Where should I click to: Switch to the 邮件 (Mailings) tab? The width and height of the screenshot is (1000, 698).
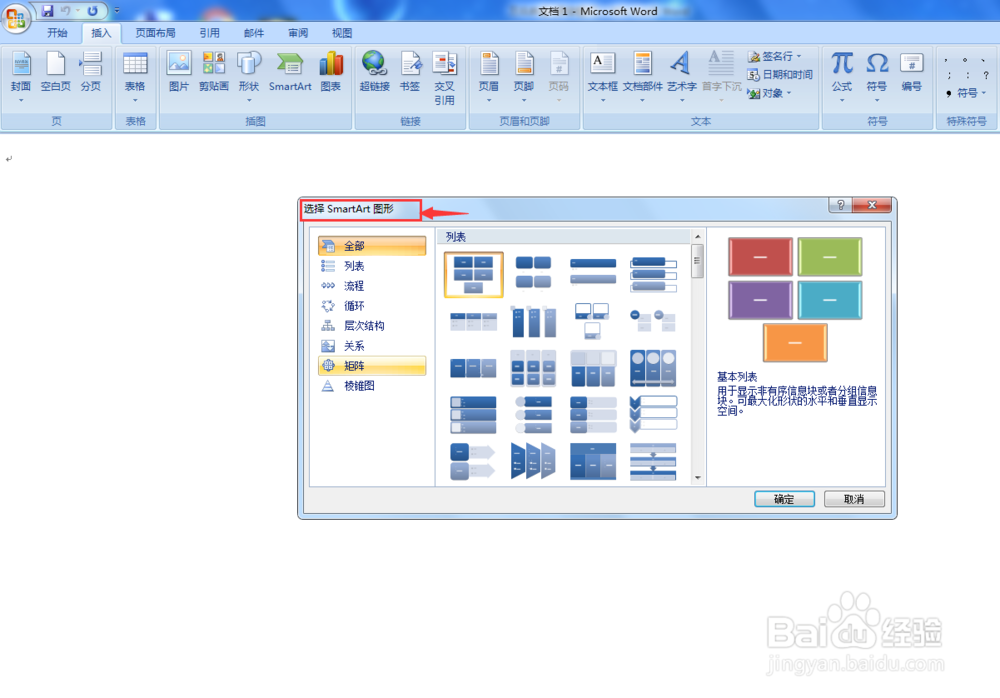click(254, 33)
